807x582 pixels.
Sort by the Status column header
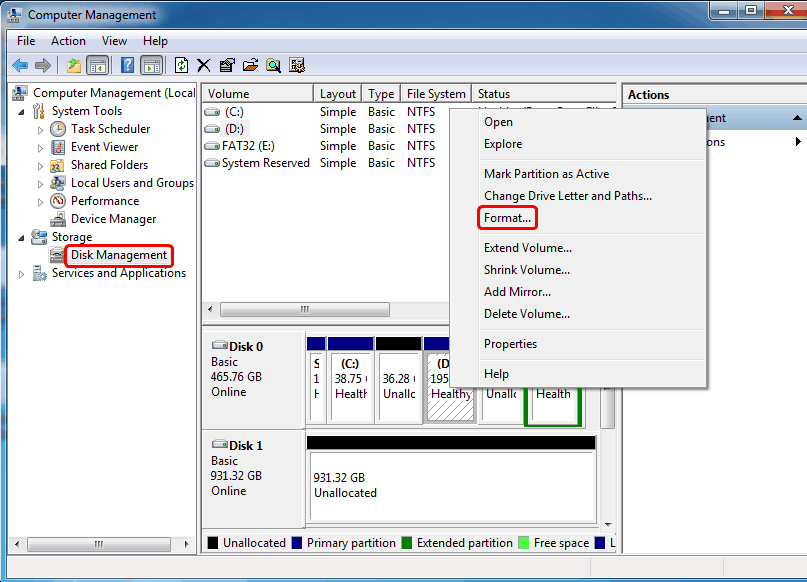tap(543, 94)
